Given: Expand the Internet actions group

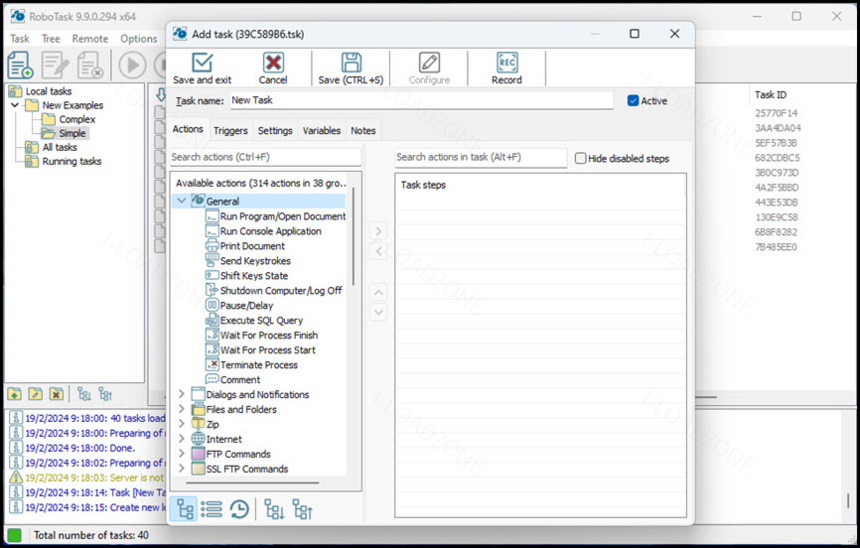Looking at the screenshot, I should (182, 438).
